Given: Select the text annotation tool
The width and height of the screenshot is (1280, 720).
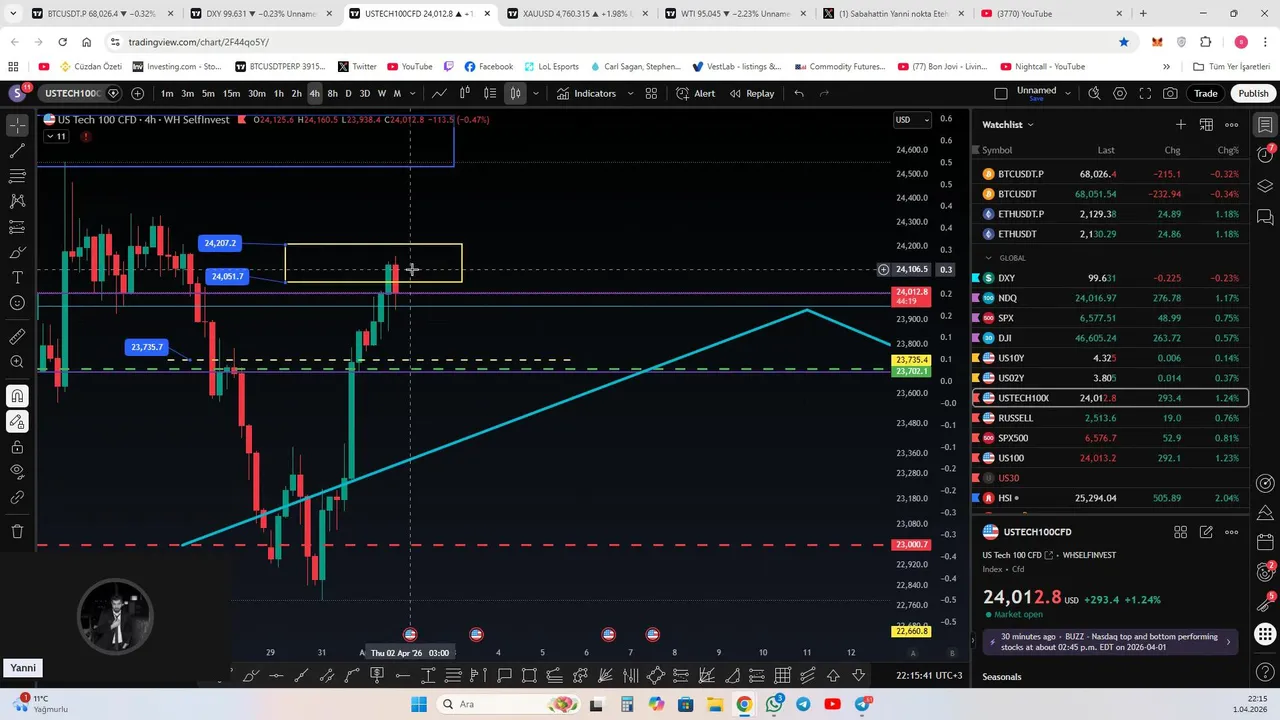Looking at the screenshot, I should point(17,277).
